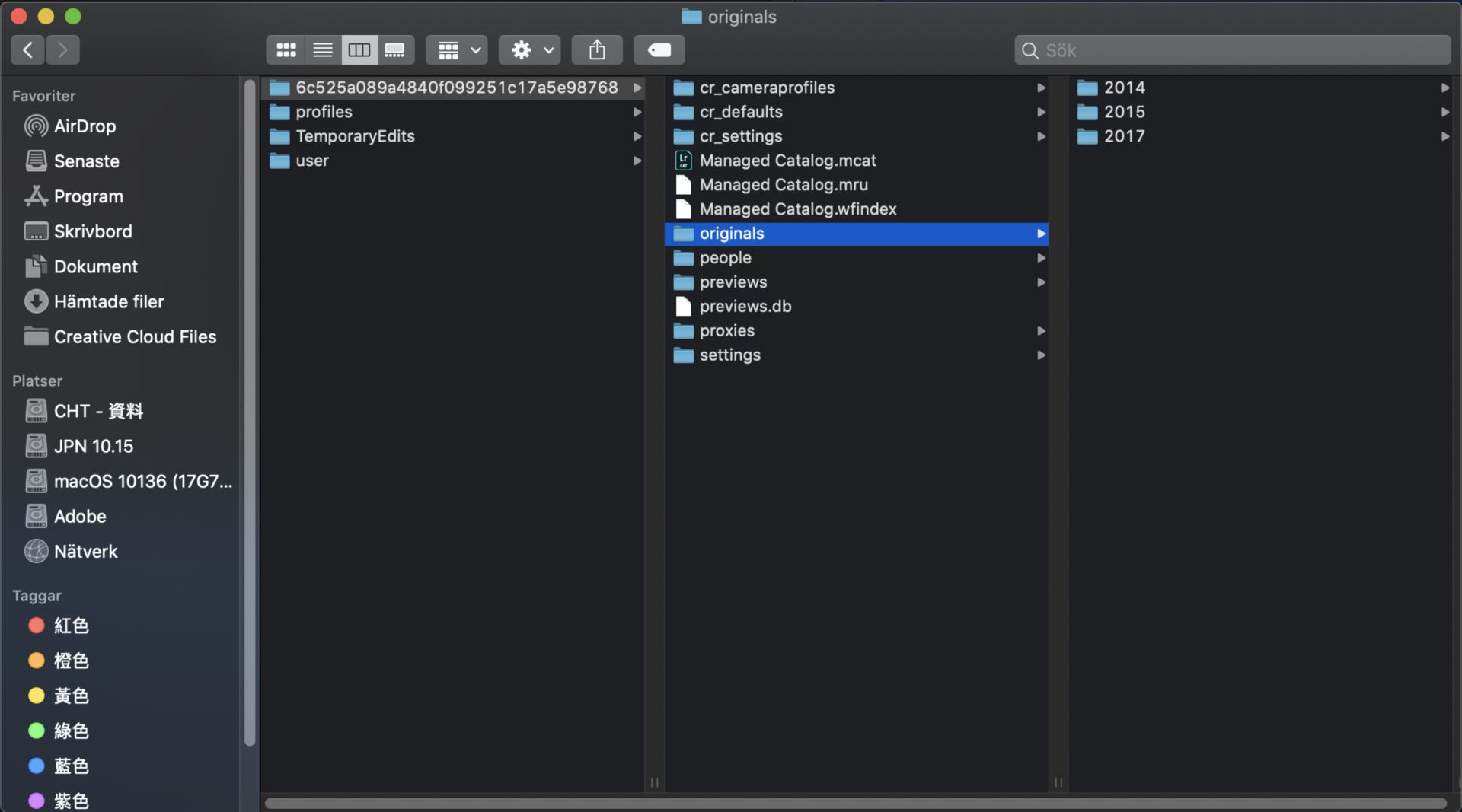
Task: Click the red tag color dot
Action: coord(36,626)
